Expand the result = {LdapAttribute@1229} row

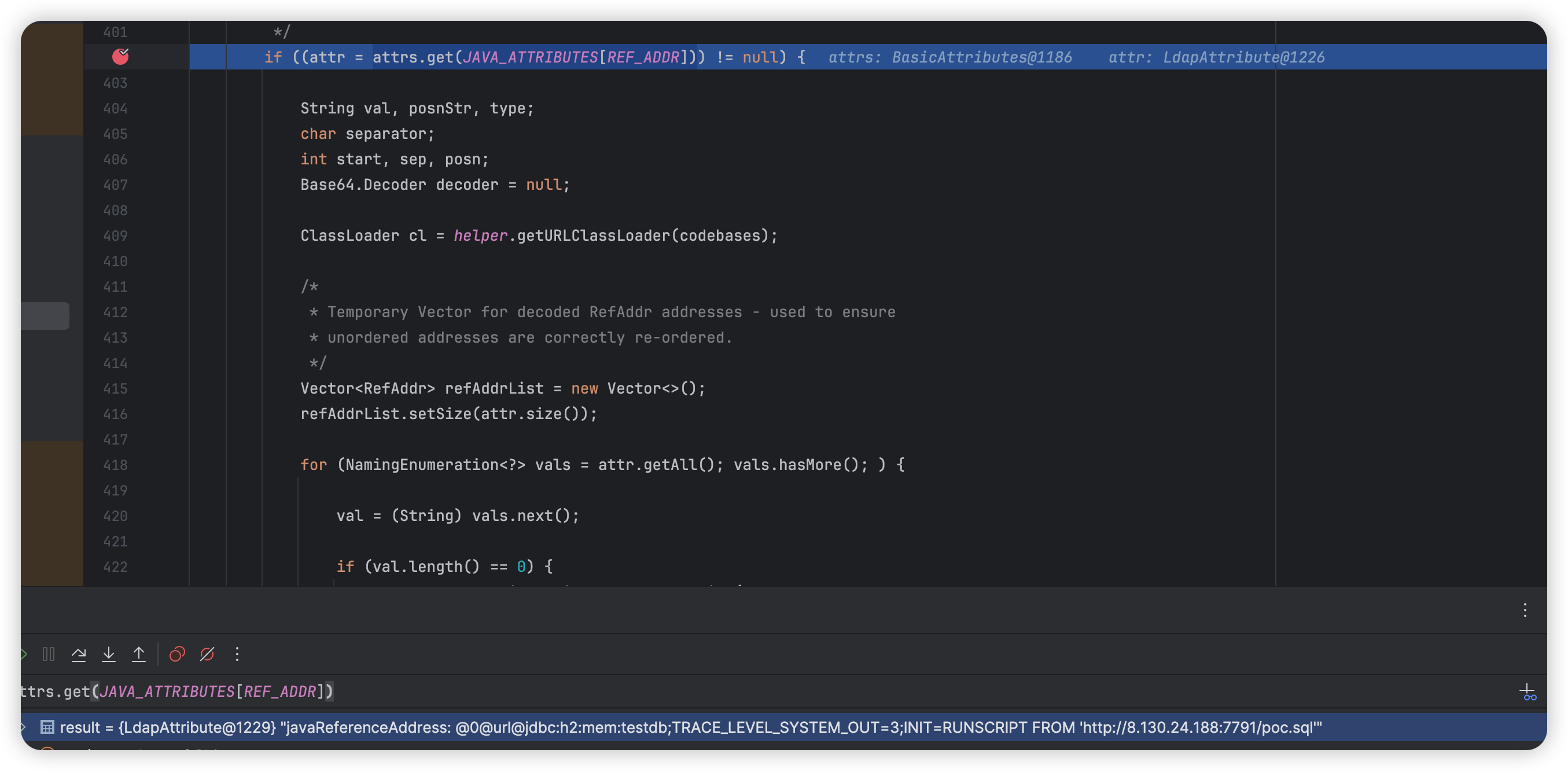pos(23,727)
